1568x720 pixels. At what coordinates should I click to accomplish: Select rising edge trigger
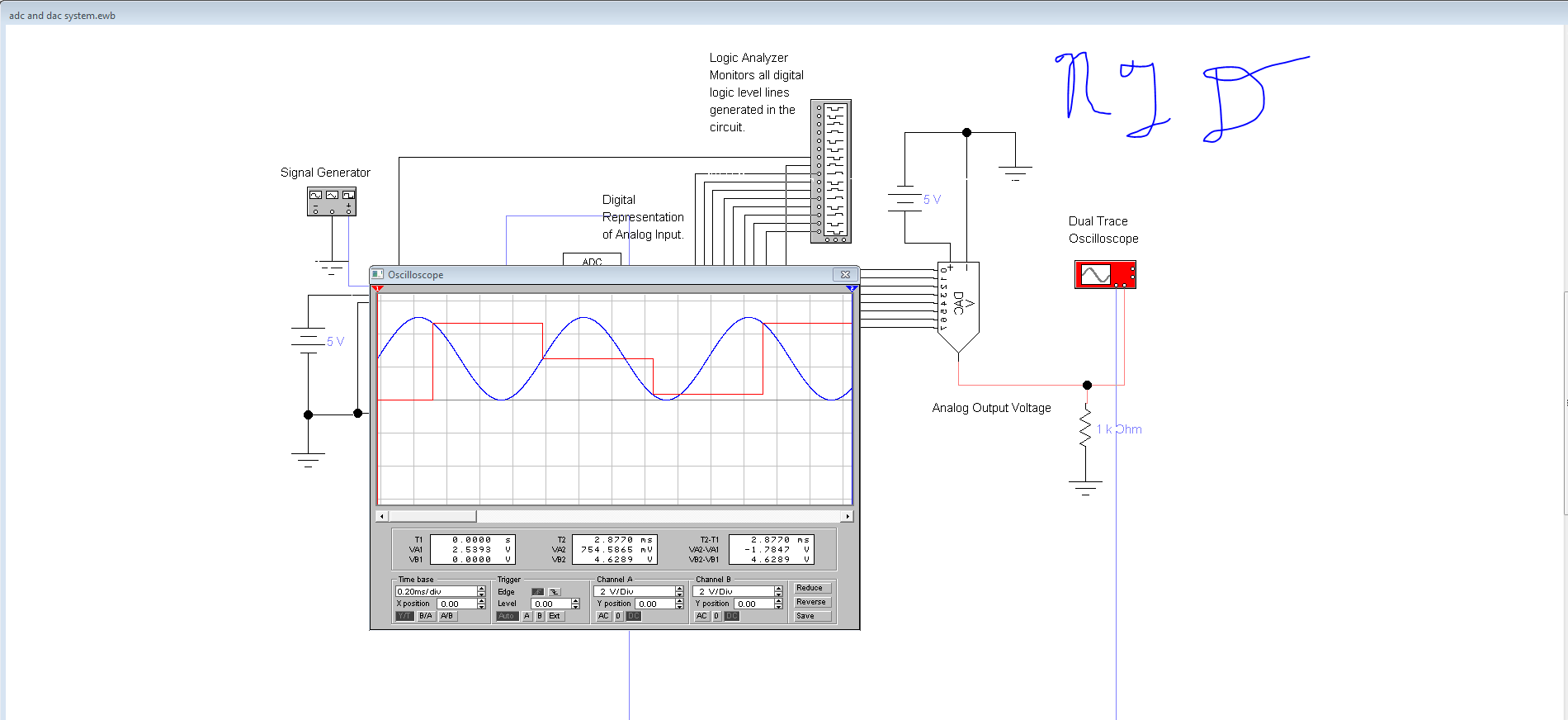coord(537,591)
